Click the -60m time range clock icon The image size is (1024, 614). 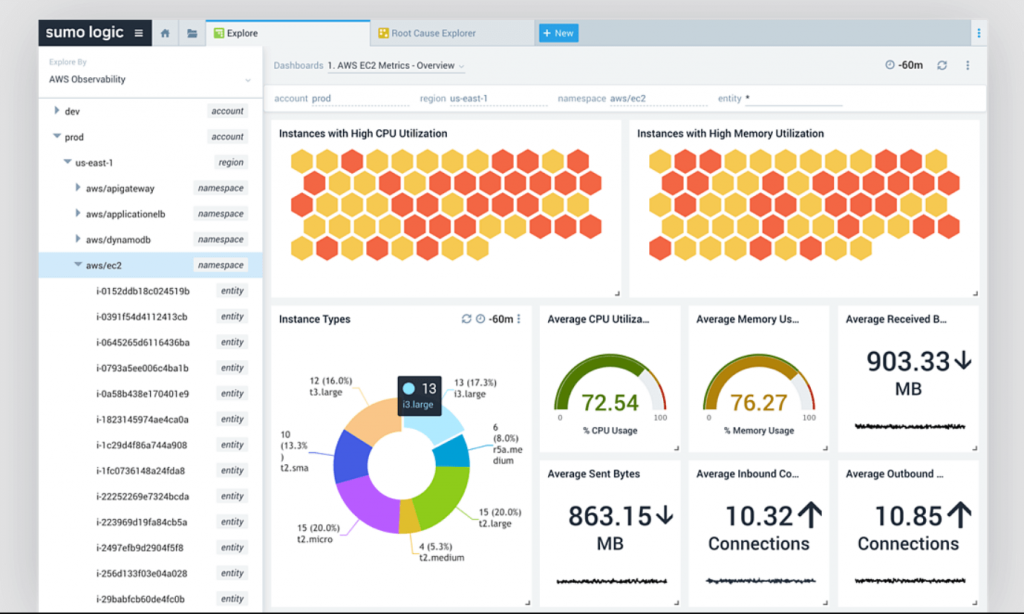click(x=889, y=65)
